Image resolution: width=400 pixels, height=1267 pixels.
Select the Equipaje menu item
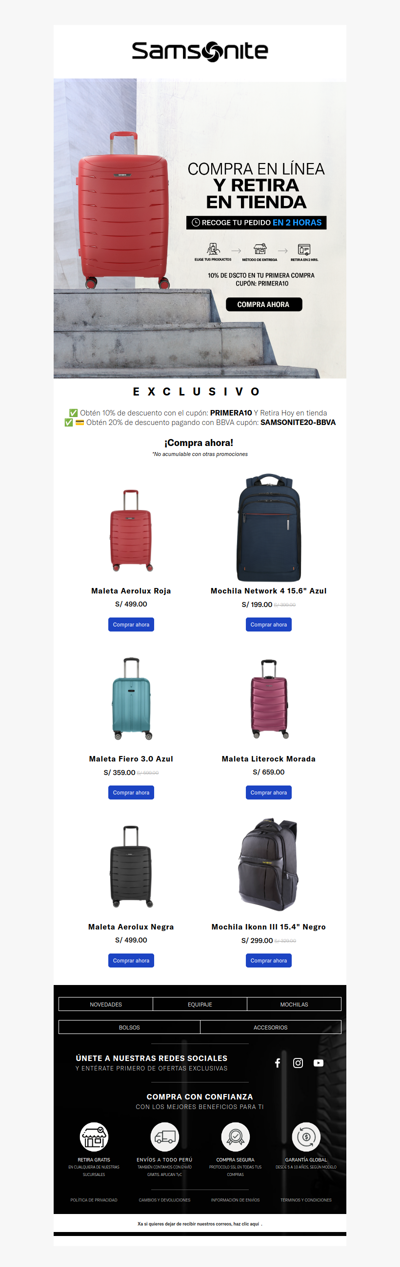(199, 1004)
